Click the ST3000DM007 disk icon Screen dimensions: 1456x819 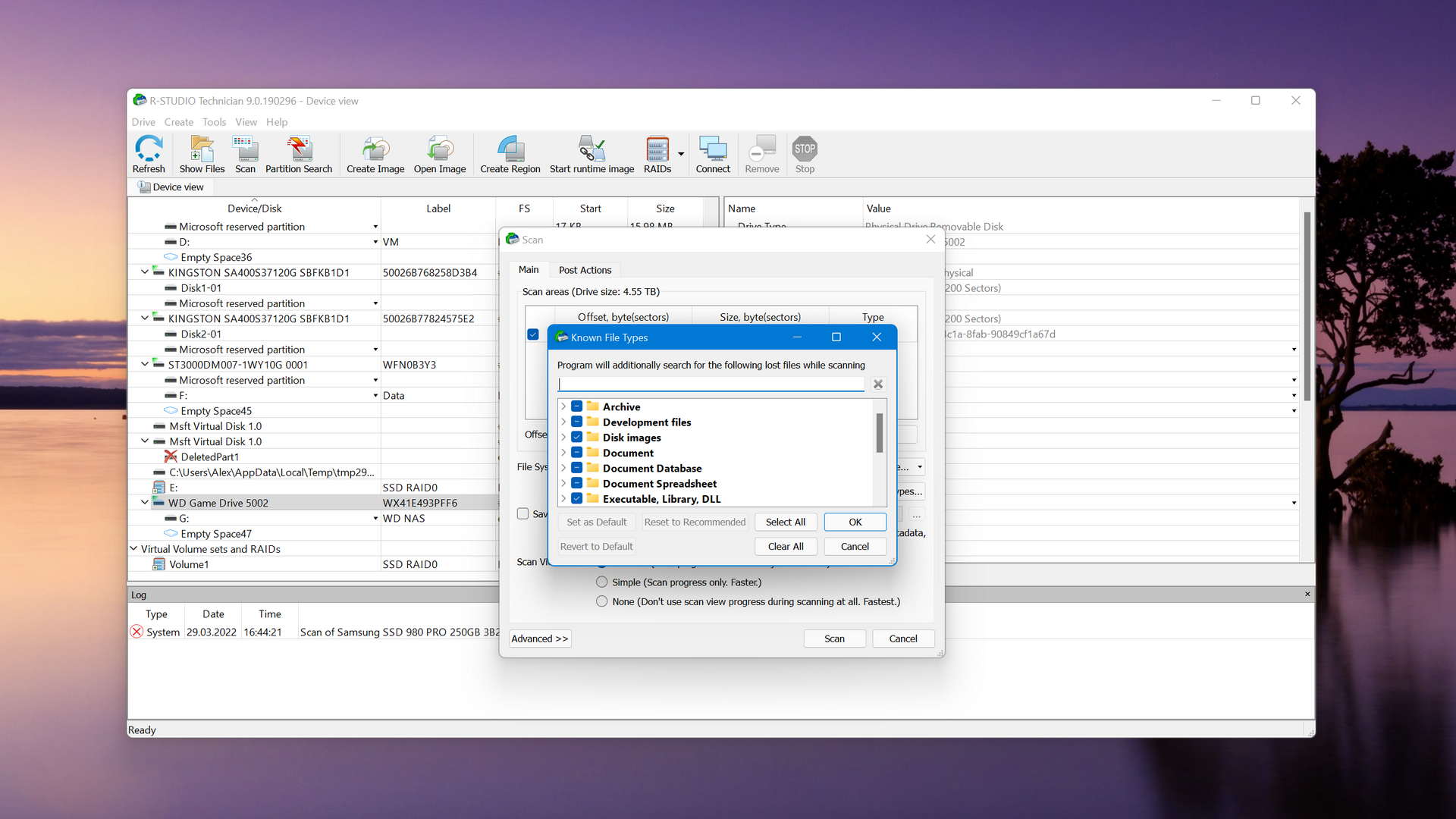point(158,364)
